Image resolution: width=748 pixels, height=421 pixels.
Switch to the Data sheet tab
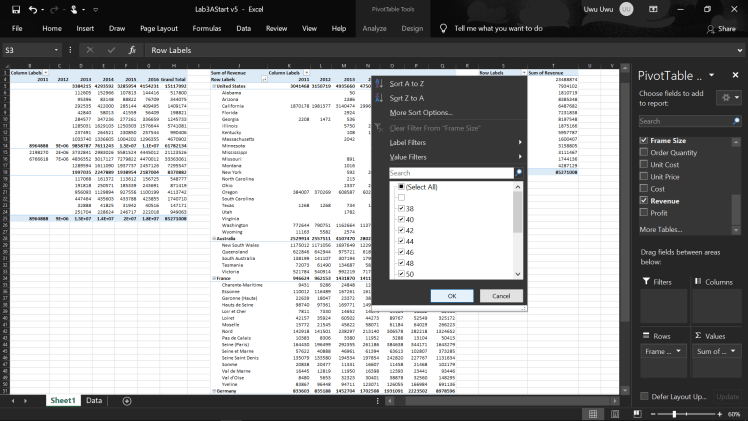(x=93, y=400)
